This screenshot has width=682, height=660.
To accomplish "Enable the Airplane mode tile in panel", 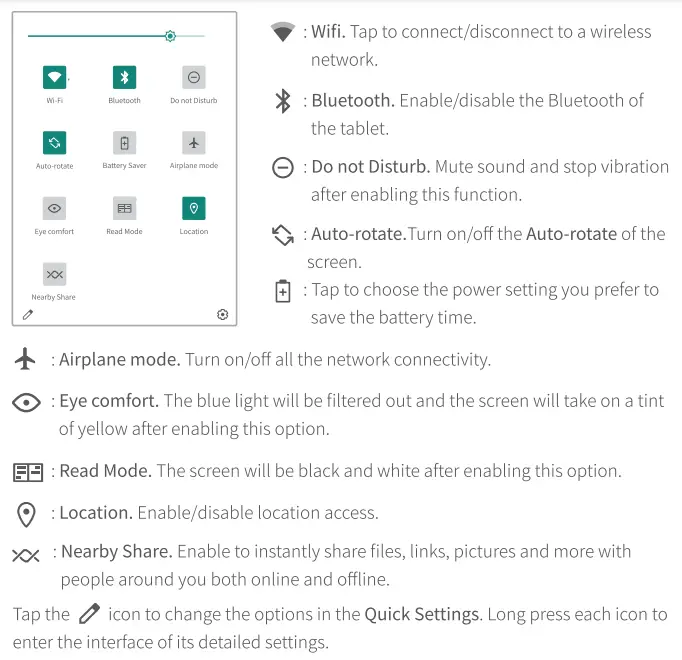I will (x=194, y=143).
